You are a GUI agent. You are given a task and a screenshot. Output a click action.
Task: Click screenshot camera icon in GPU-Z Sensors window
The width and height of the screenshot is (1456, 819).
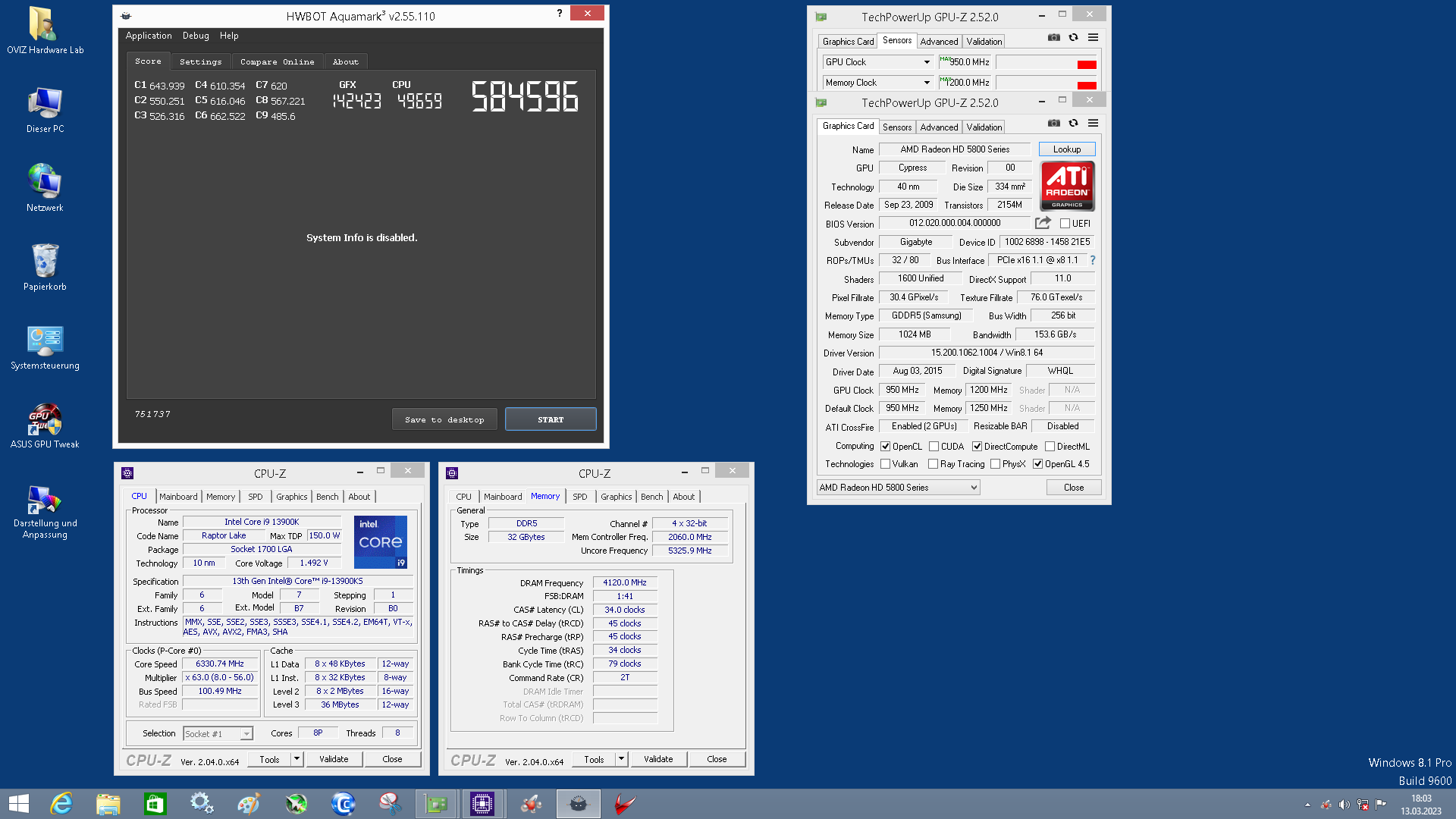(x=1053, y=38)
